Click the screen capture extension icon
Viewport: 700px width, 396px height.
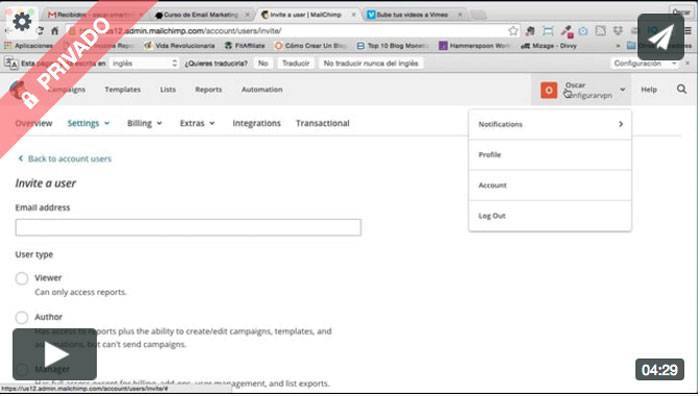click(548, 31)
